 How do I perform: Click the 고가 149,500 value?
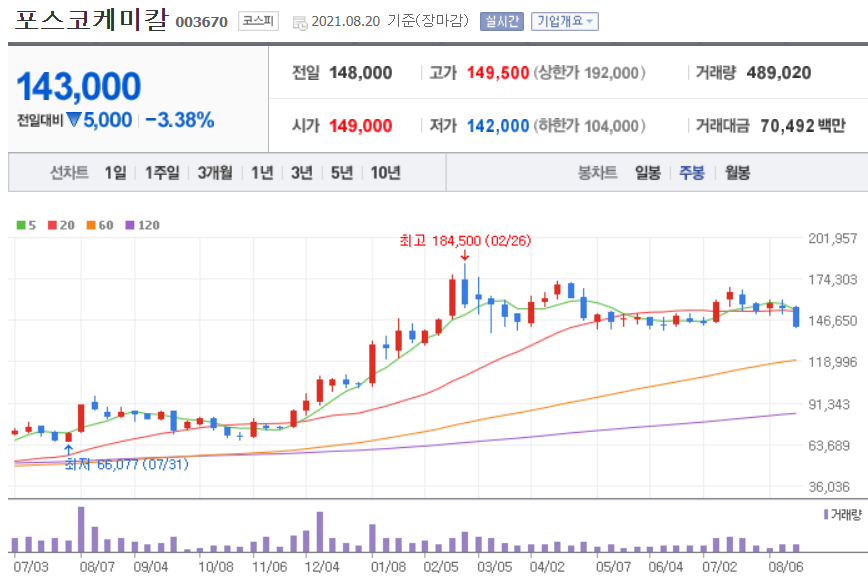(x=498, y=72)
